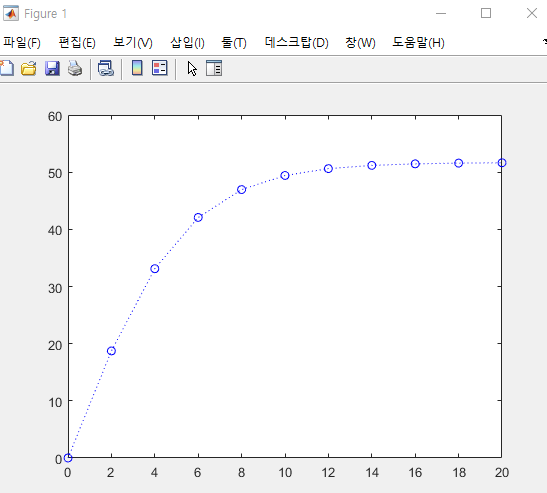Open the 보기(V) menu

coord(133,43)
